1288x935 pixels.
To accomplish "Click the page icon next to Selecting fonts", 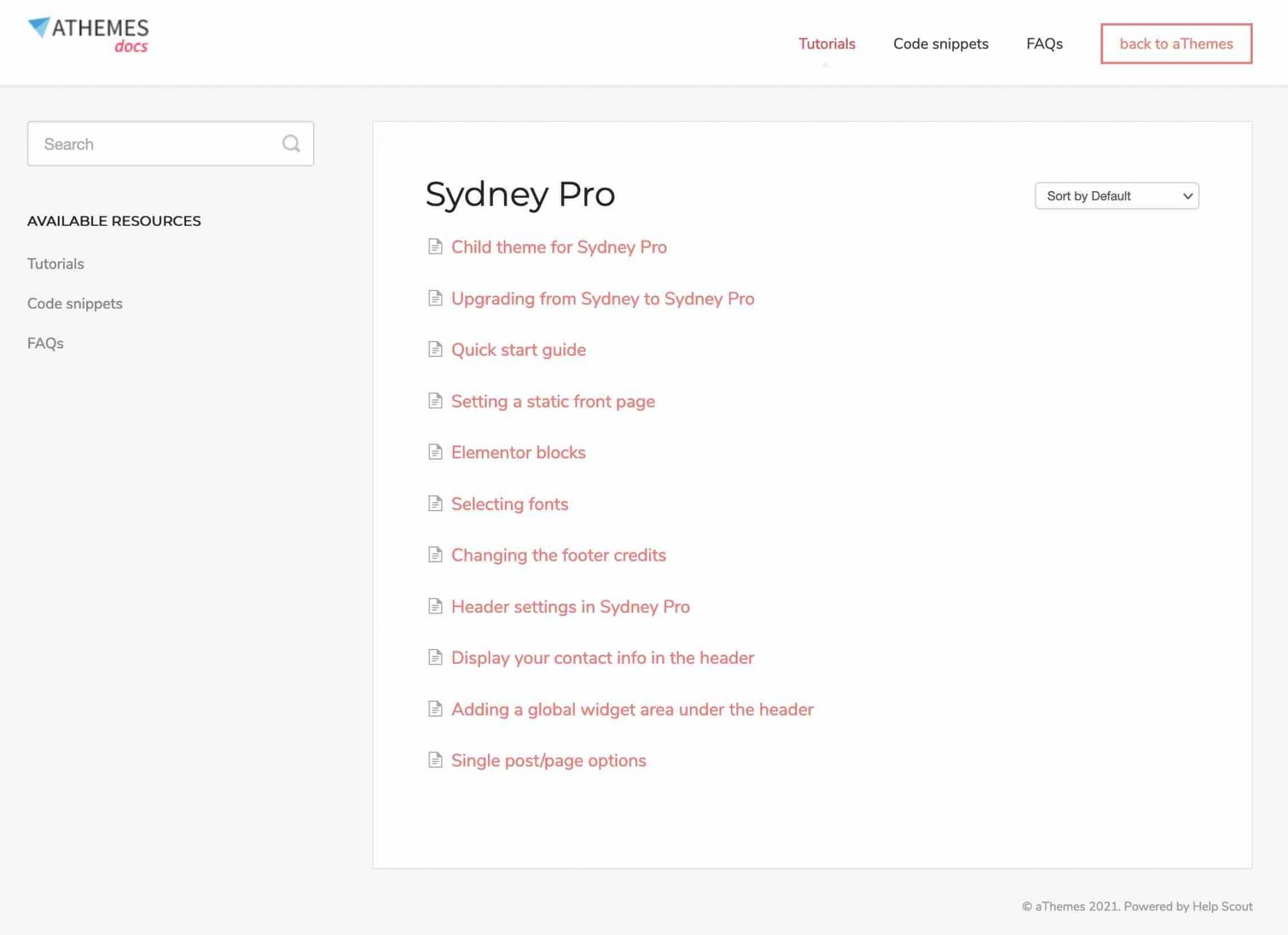I will [x=436, y=503].
